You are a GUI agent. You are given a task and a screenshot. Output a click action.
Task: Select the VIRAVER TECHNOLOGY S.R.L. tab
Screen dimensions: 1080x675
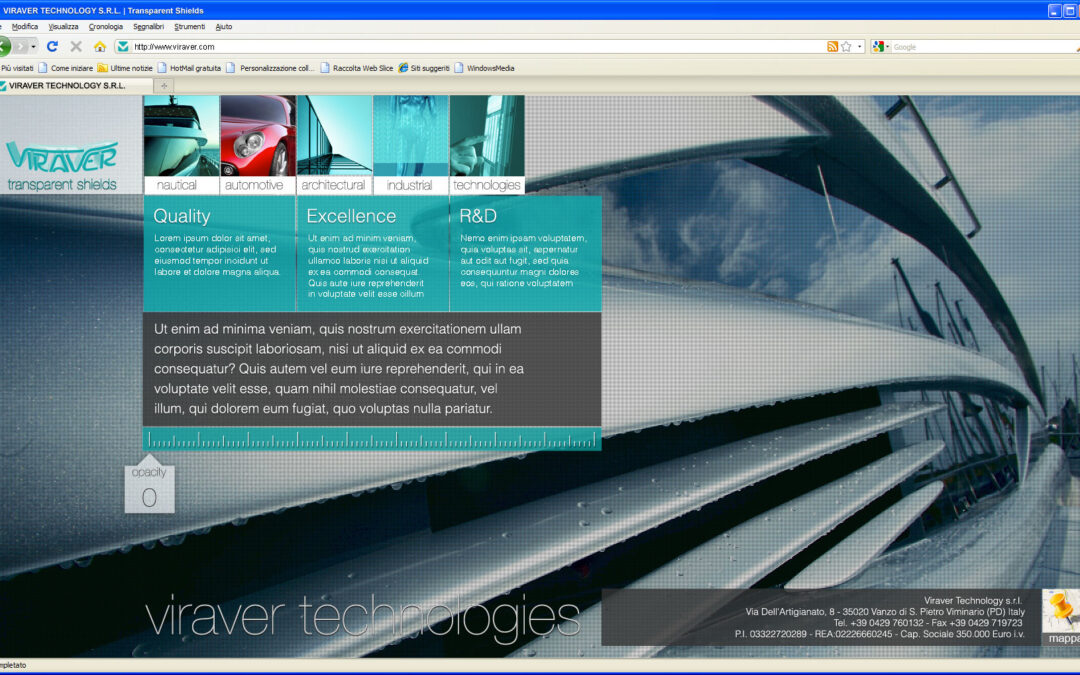click(x=76, y=86)
